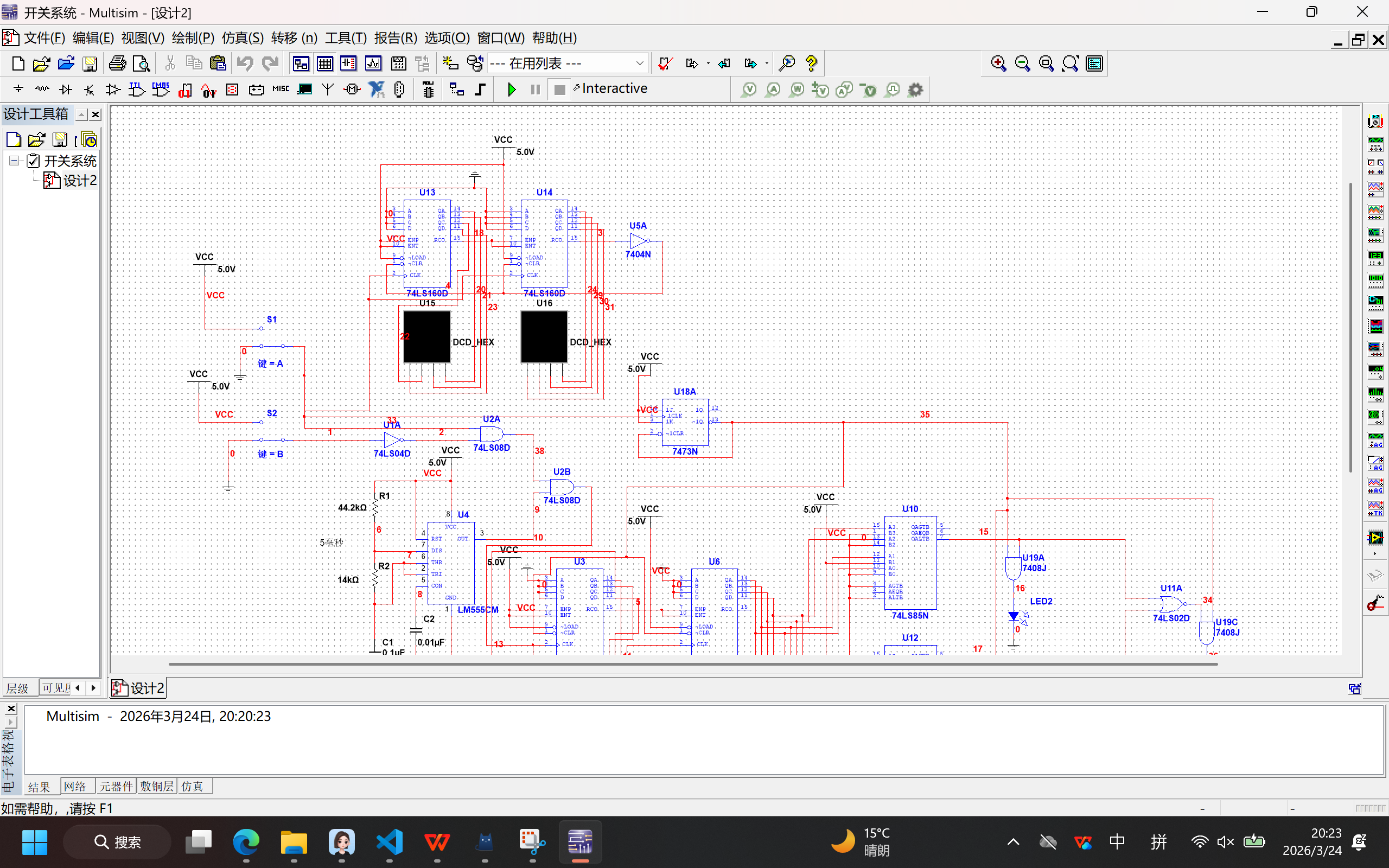
Task: Run the simulation with green play button
Action: tap(512, 90)
